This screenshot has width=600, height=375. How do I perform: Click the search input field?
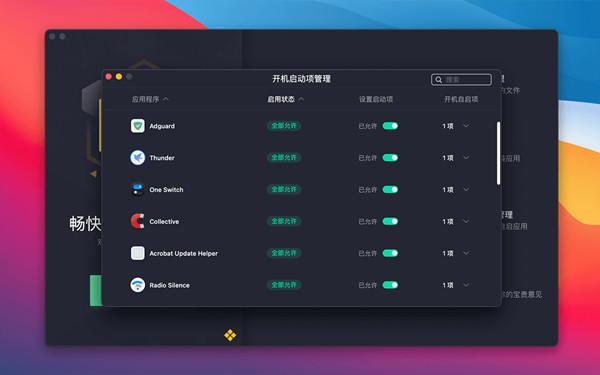(461, 80)
